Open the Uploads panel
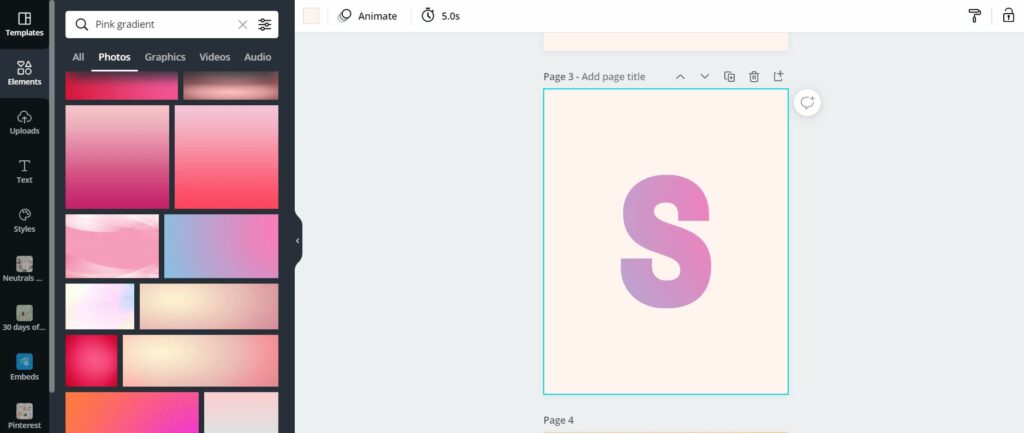This screenshot has height=433, width=1024. click(24, 123)
